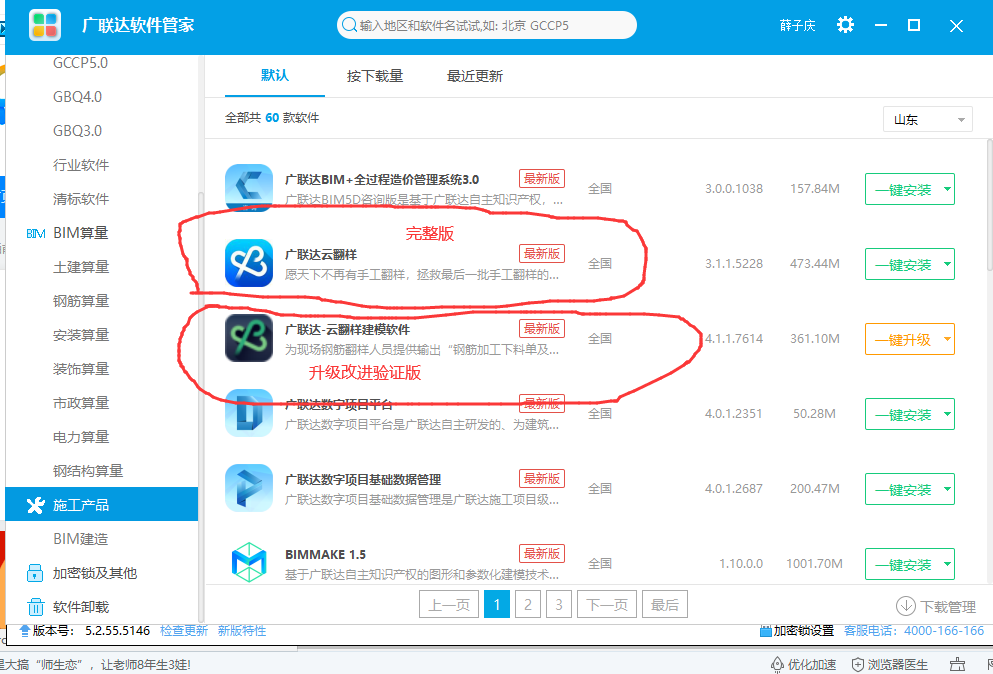The image size is (993, 674).
Task: Click the 客服电话 4000-166-166 link
Action: (914, 631)
